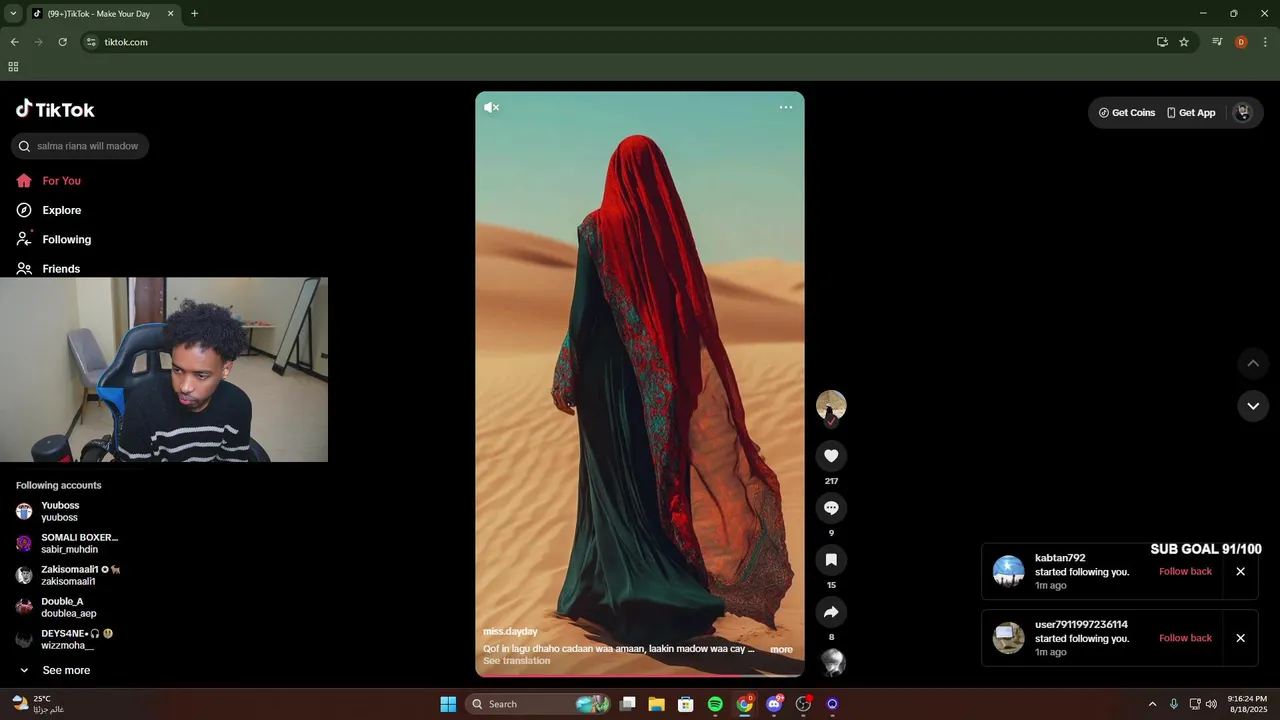Open the spinning sound disc icon
This screenshot has width=1280, height=720.
point(832,662)
